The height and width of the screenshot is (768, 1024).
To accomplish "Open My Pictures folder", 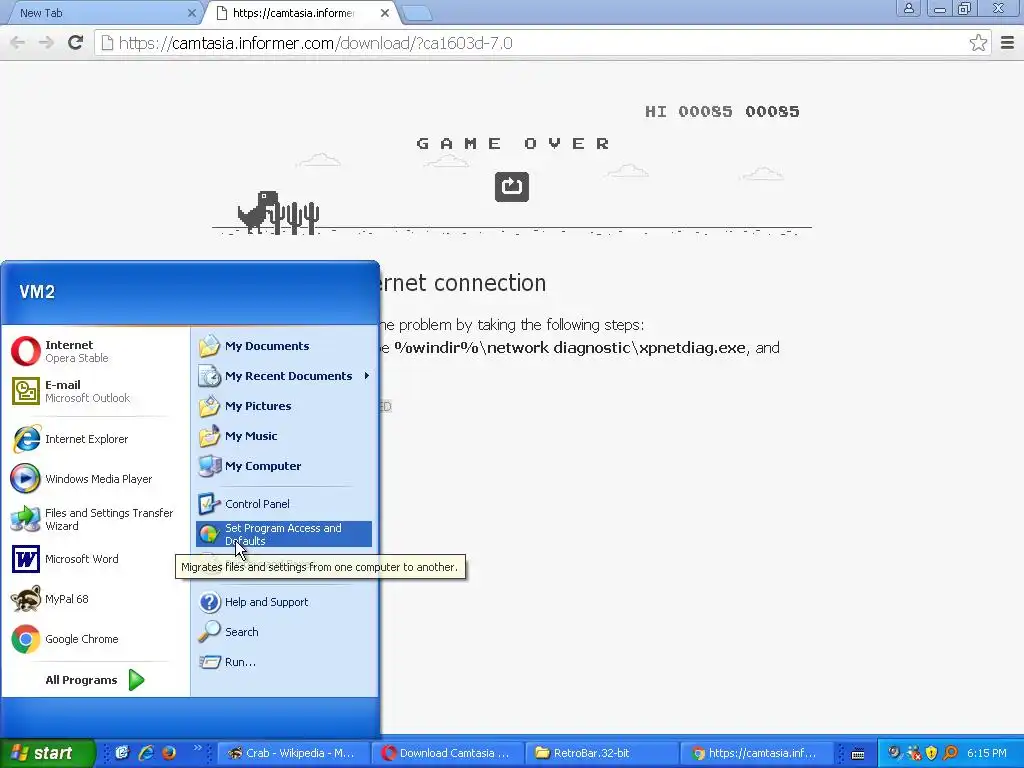I will 284,406.
